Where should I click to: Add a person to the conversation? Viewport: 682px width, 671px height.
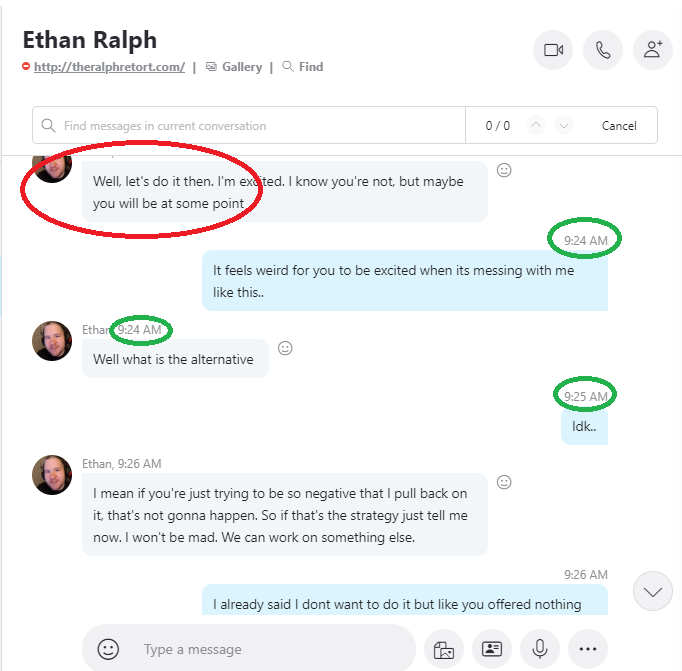click(653, 50)
